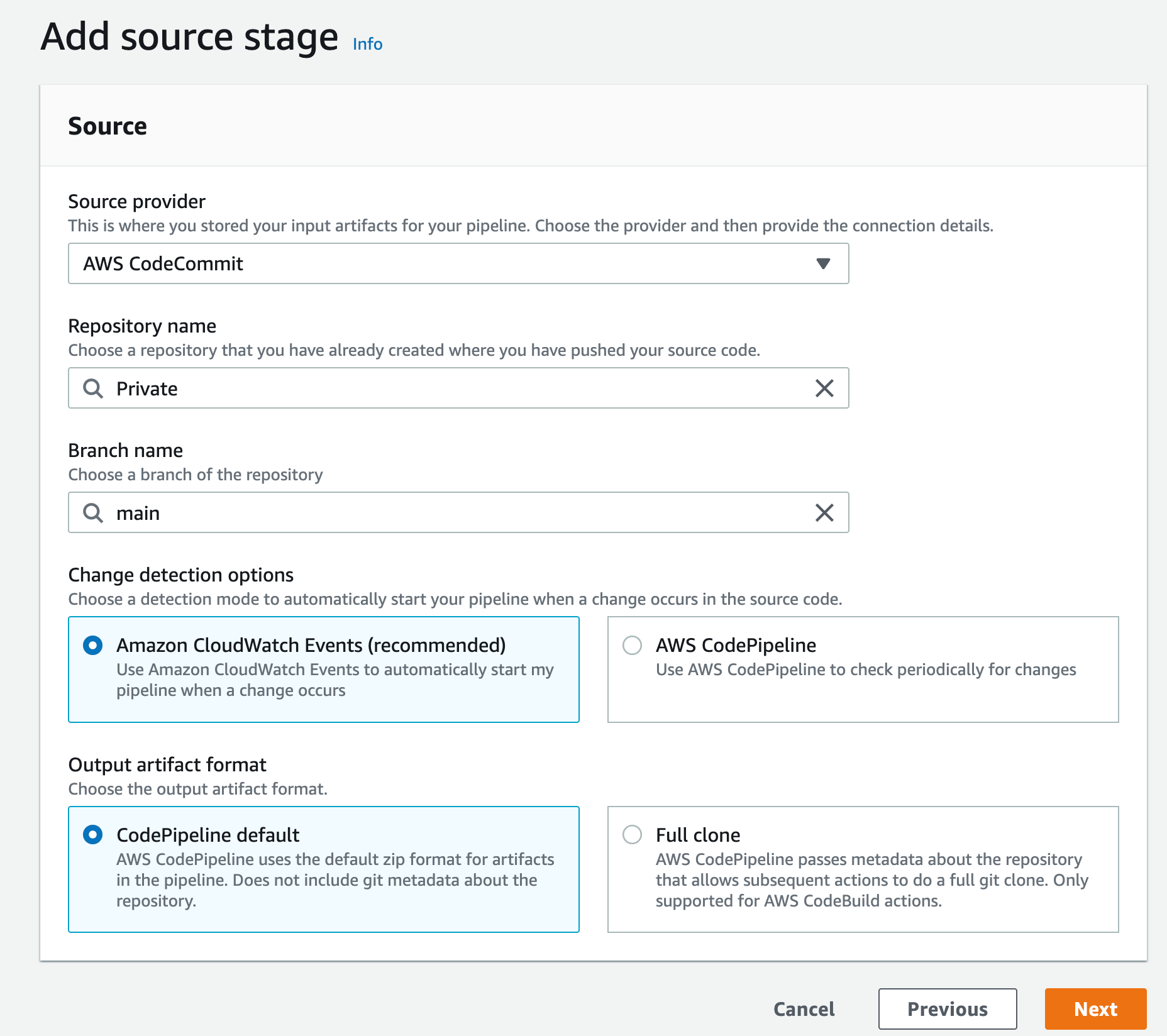Open the Info link beside Add source stage
Screen dimensions: 1167x1036
tap(367, 44)
